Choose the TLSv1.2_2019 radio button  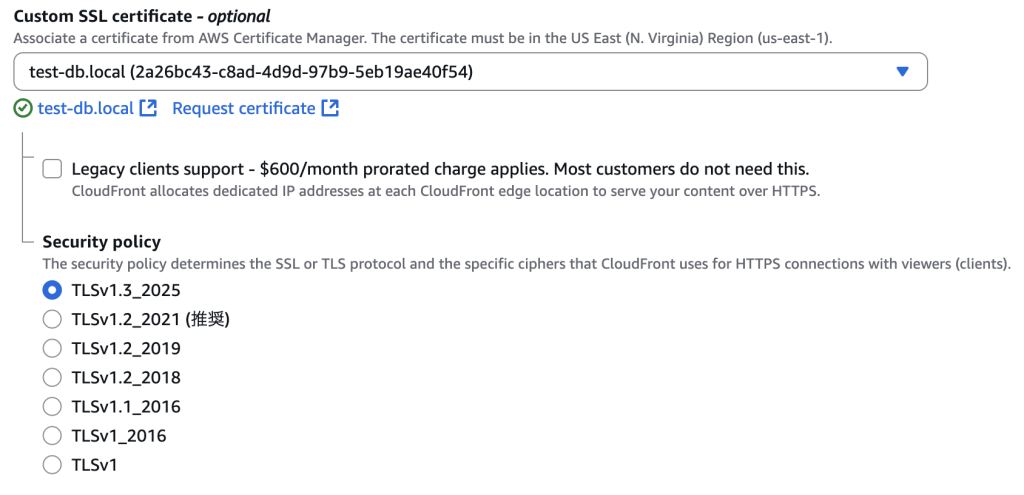pyautogui.click(x=52, y=348)
